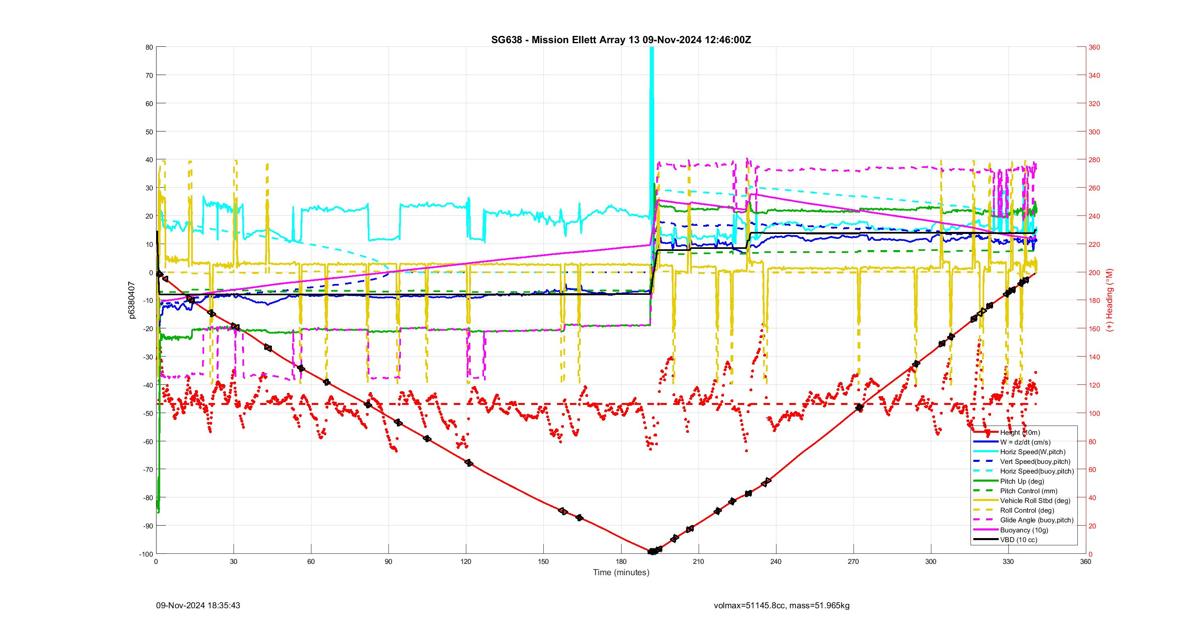
Task: Click the '280' tick on the heading axis
Action: [x=1095, y=160]
